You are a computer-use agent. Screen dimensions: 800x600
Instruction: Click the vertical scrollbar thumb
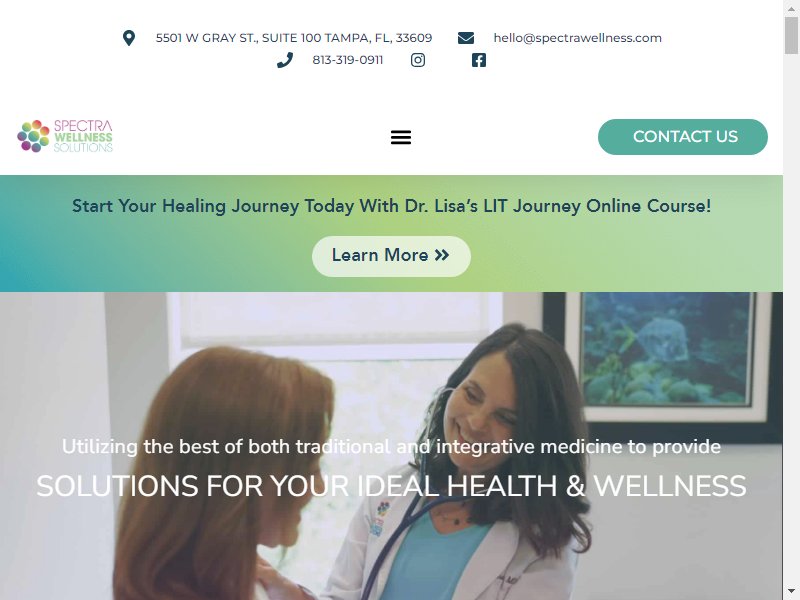click(791, 35)
